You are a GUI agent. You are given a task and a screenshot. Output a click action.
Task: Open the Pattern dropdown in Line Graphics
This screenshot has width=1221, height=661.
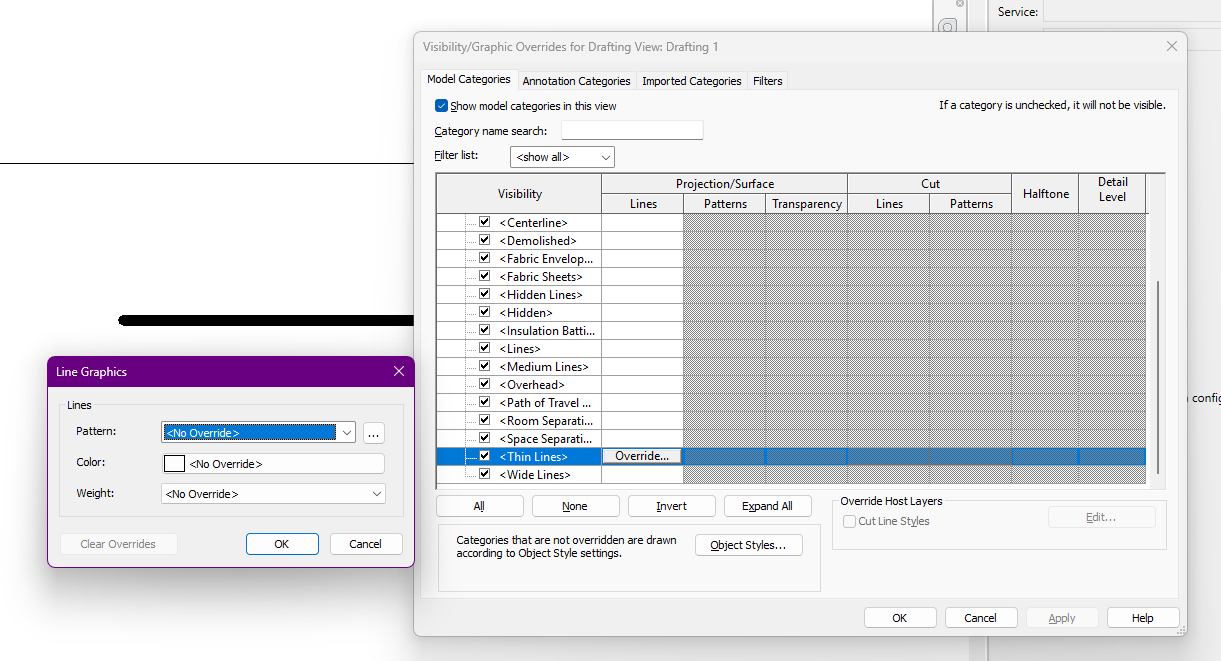[258, 433]
